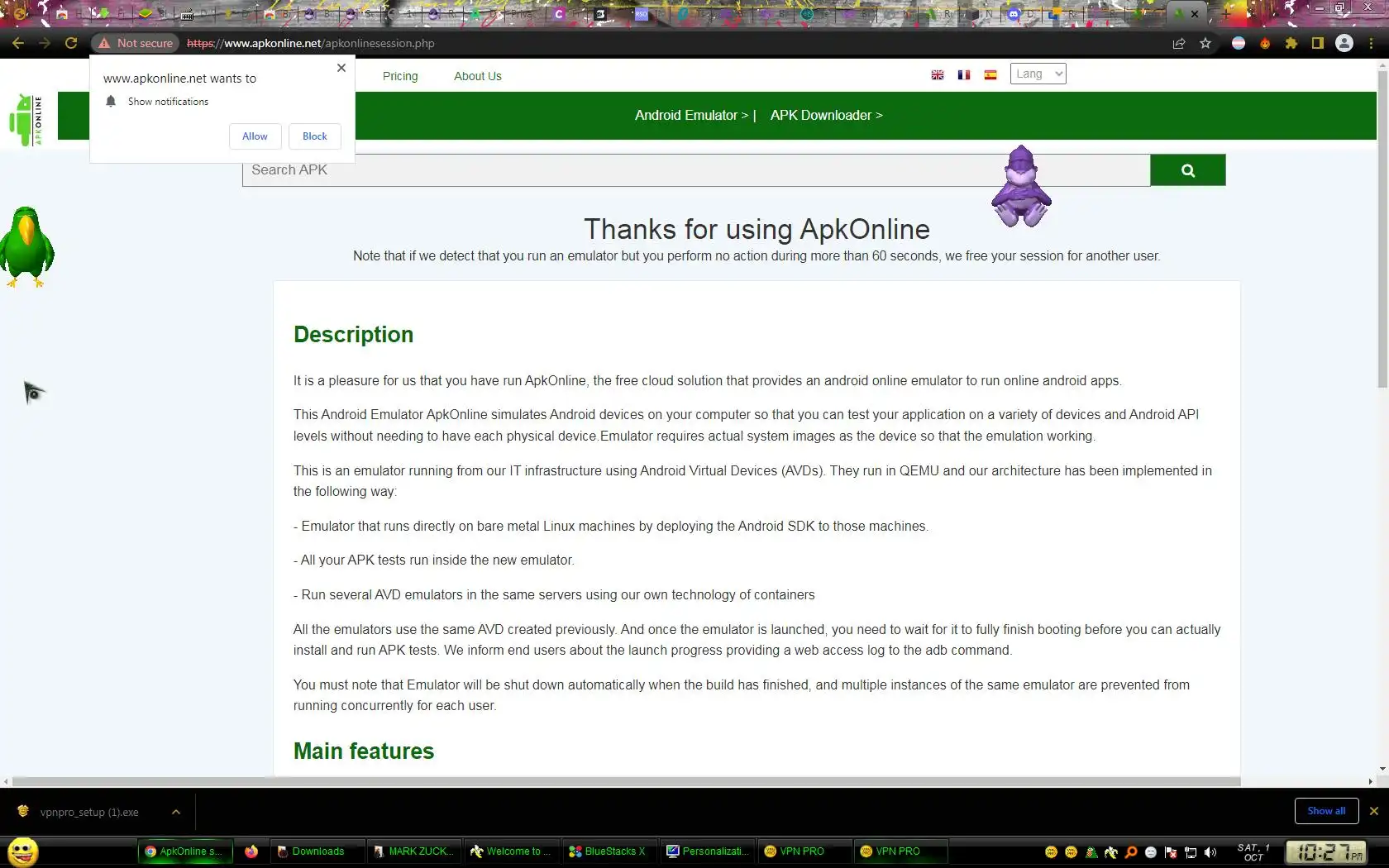This screenshot has width=1389, height=868.
Task: Block notifications from apkonline.net
Action: tap(314, 136)
